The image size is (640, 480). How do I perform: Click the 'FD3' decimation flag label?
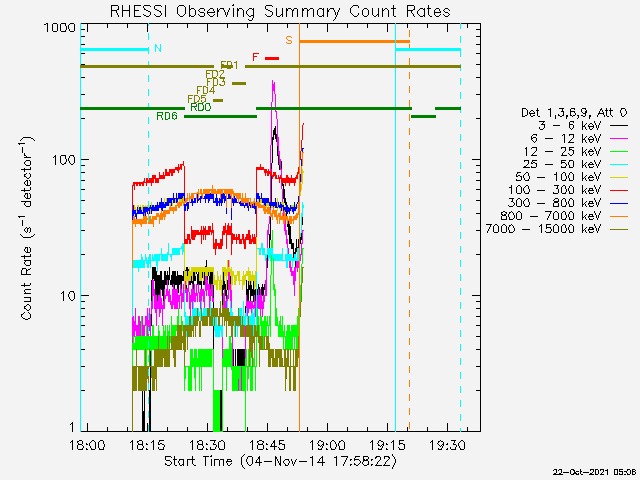pos(216,82)
